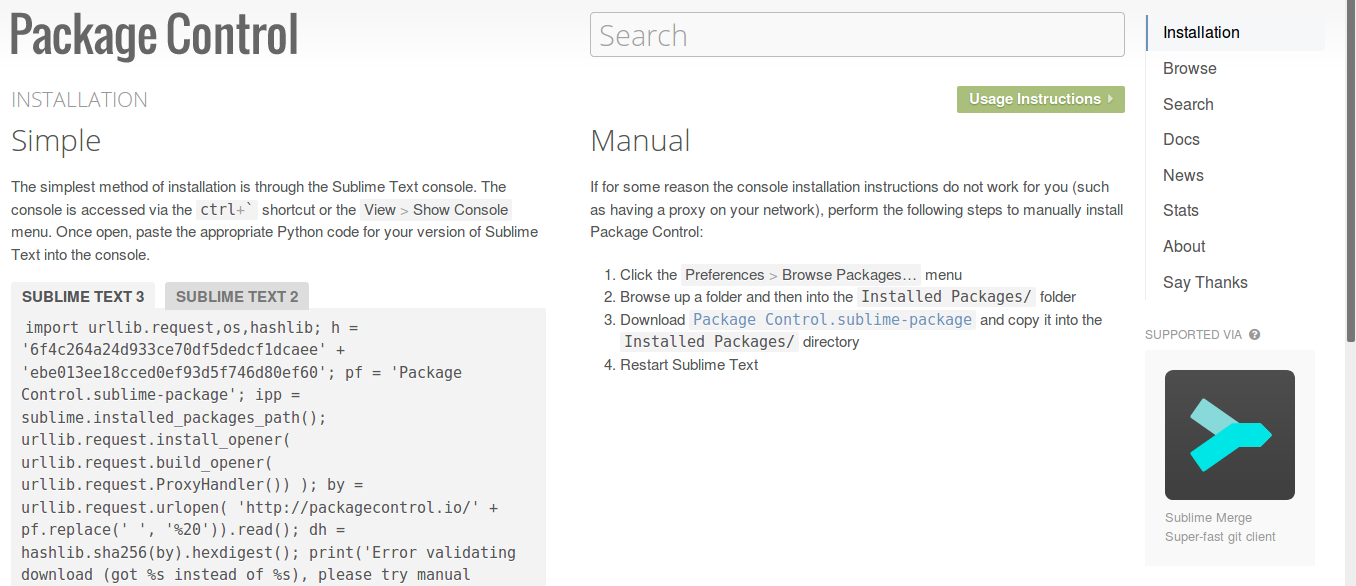Click the Sublime Merge label text

tap(1207, 517)
